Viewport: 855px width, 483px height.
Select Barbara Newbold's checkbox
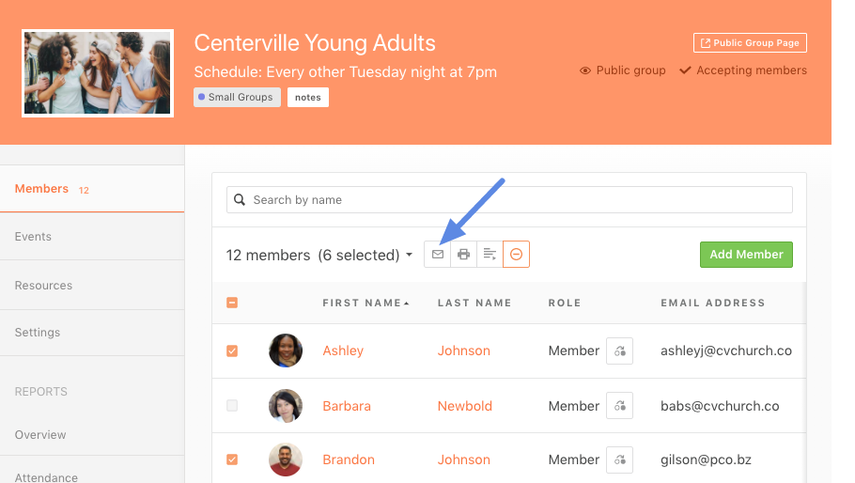click(x=232, y=406)
